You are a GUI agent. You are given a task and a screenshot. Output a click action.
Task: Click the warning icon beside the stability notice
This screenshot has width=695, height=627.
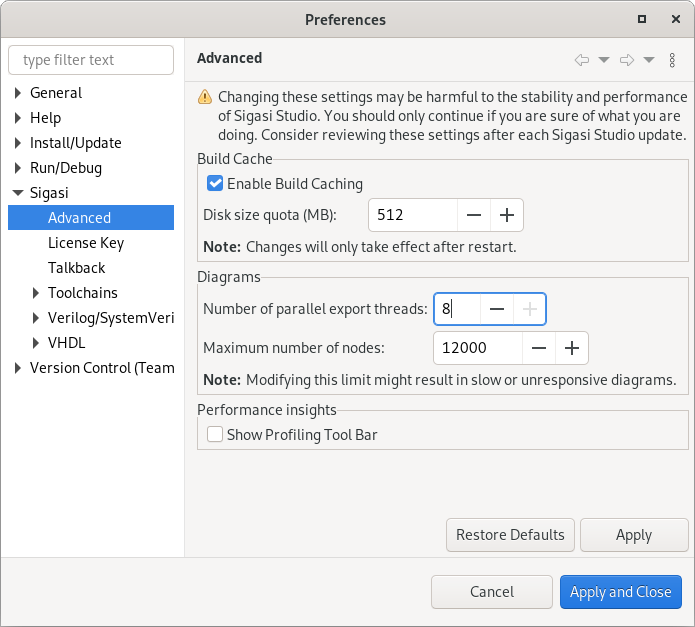pos(205,97)
